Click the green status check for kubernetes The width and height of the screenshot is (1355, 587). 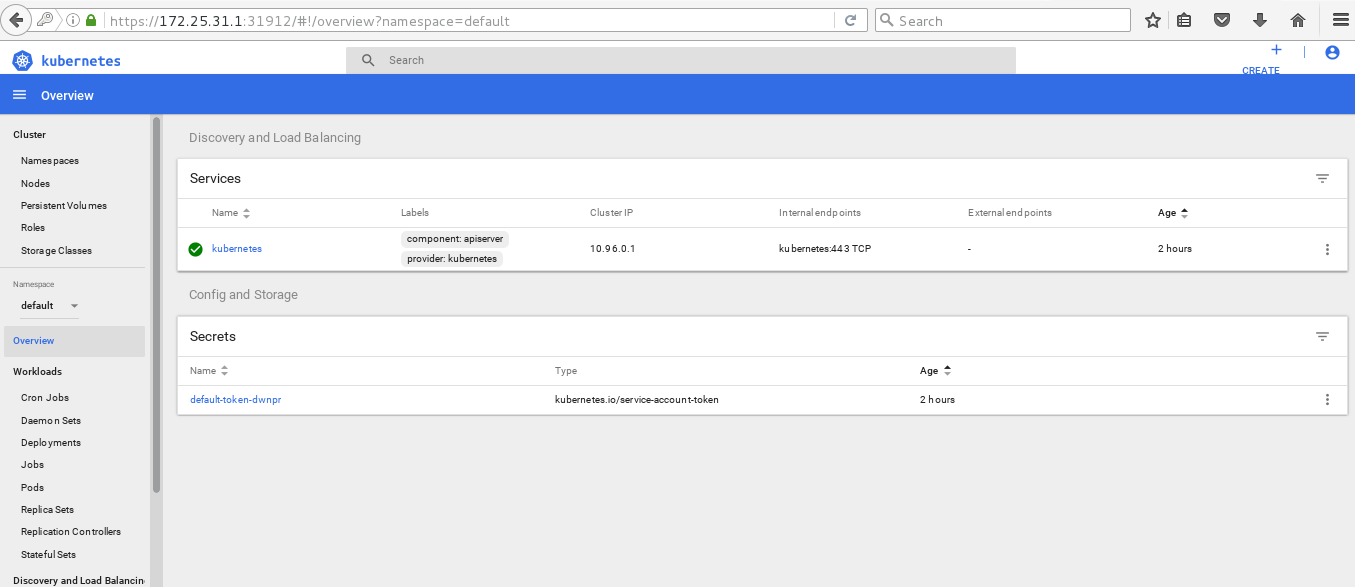195,249
